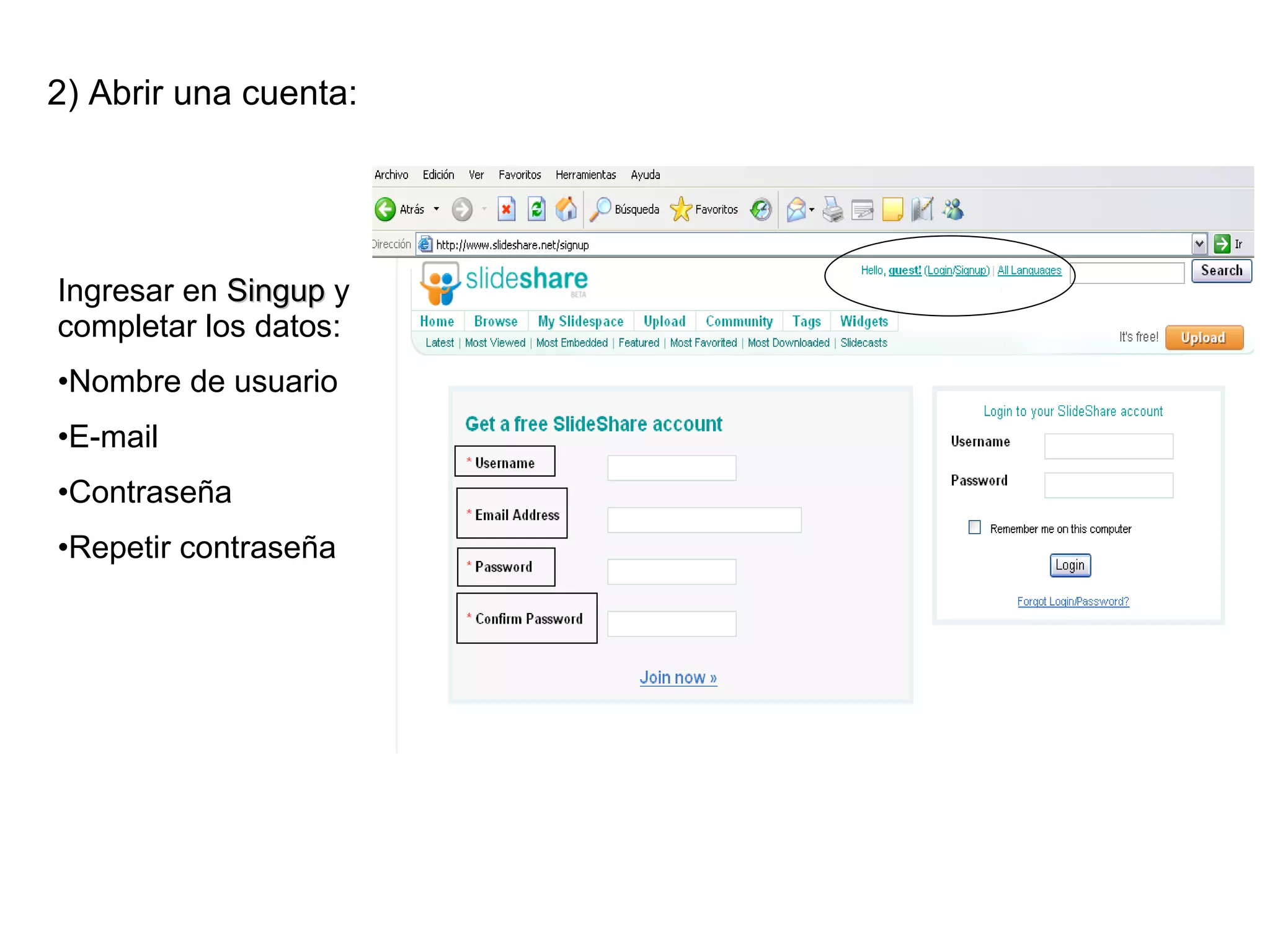Click the green Refresh page icon
This screenshot has height=952, width=1270.
(536, 209)
